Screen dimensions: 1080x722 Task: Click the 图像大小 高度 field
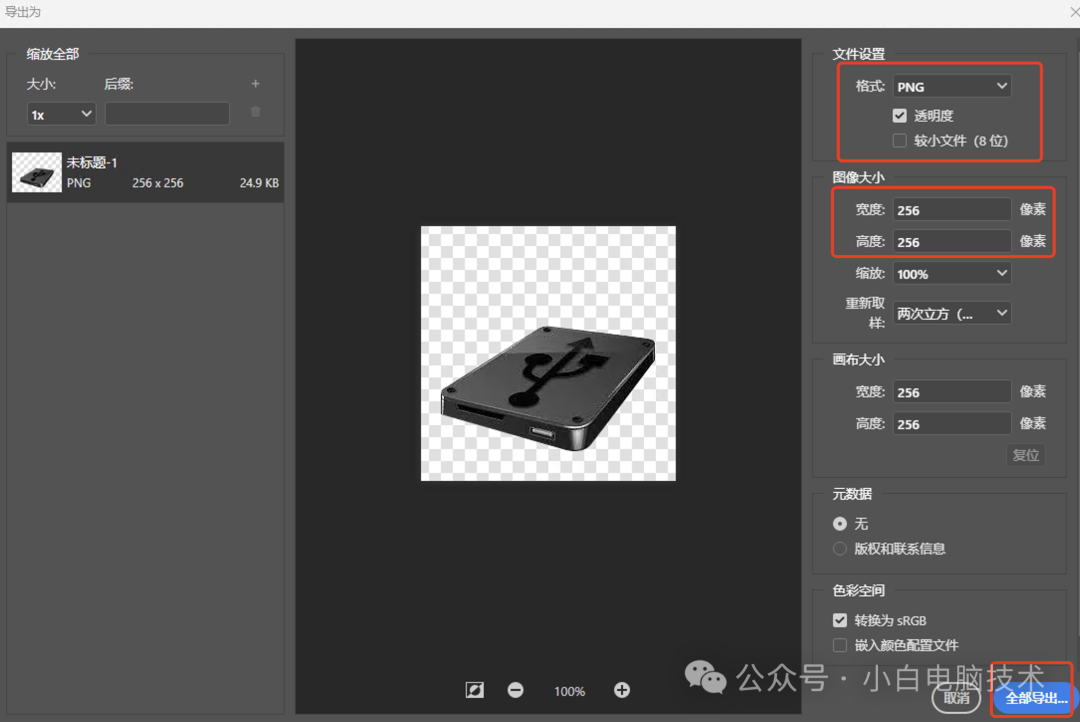click(951, 242)
